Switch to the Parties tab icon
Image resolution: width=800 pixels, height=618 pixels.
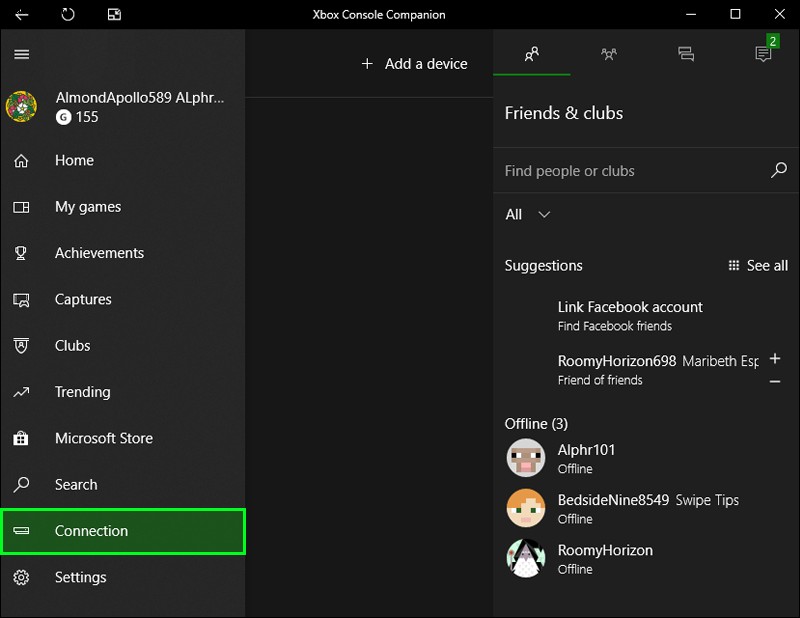[609, 54]
